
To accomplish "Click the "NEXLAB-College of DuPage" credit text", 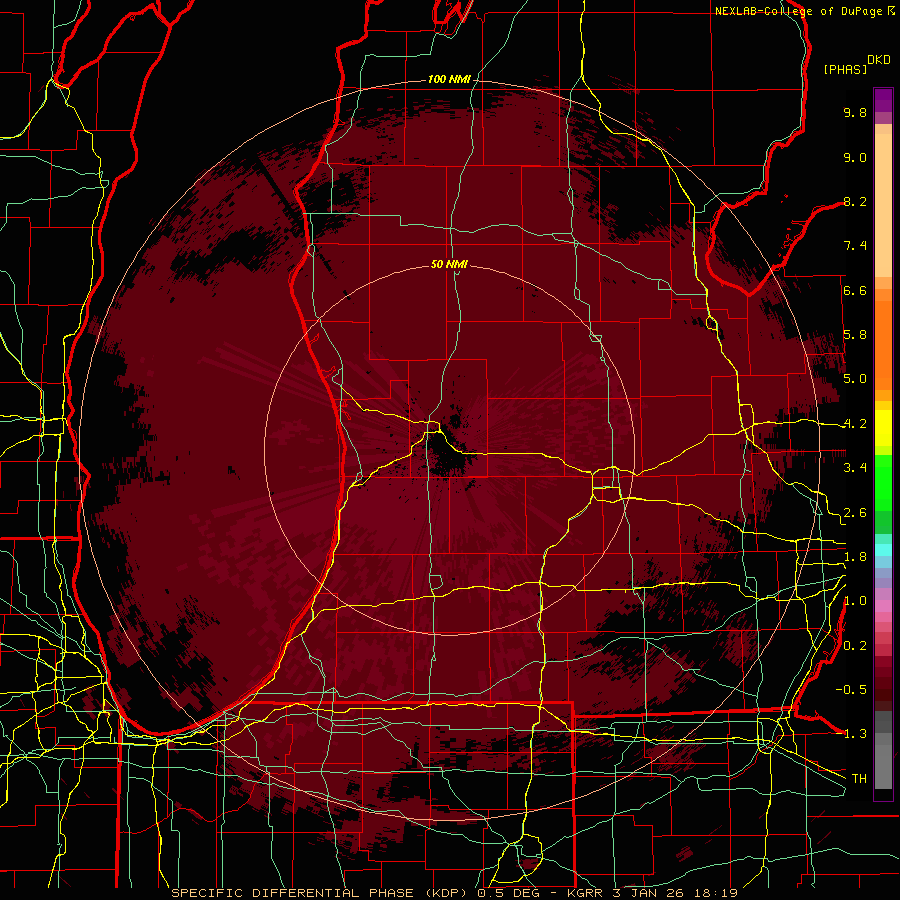I will pos(799,11).
